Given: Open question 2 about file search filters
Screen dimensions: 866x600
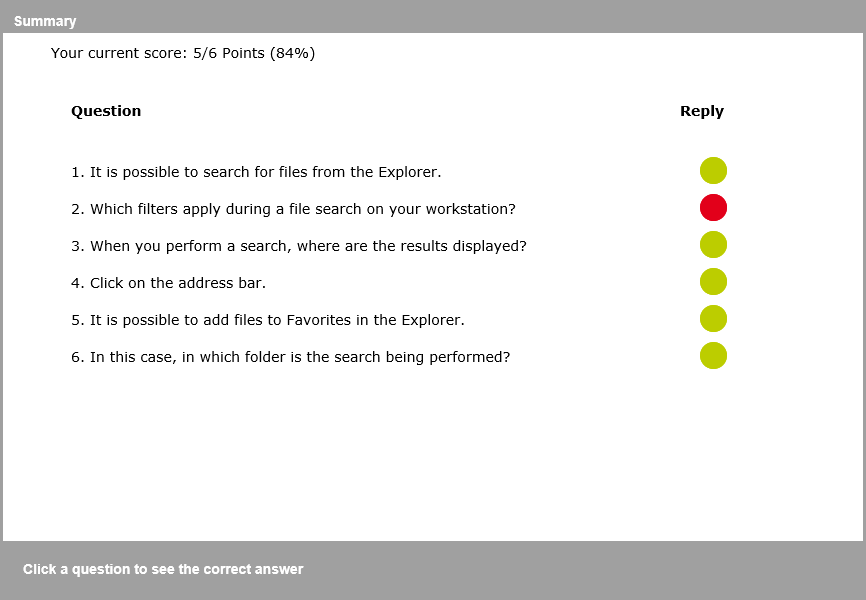Looking at the screenshot, I should pos(293,209).
